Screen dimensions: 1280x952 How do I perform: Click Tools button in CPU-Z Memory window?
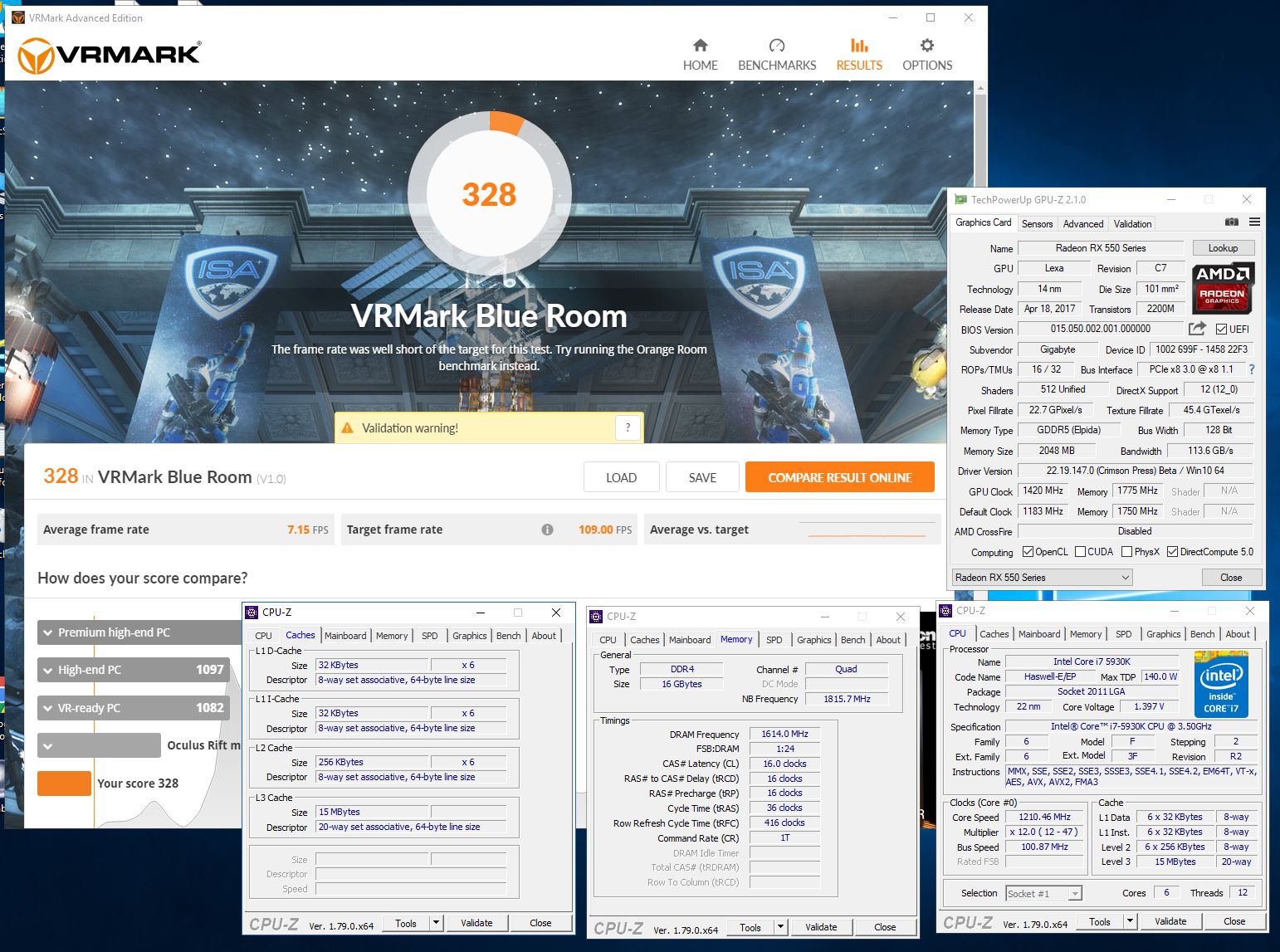pyautogui.click(x=750, y=927)
